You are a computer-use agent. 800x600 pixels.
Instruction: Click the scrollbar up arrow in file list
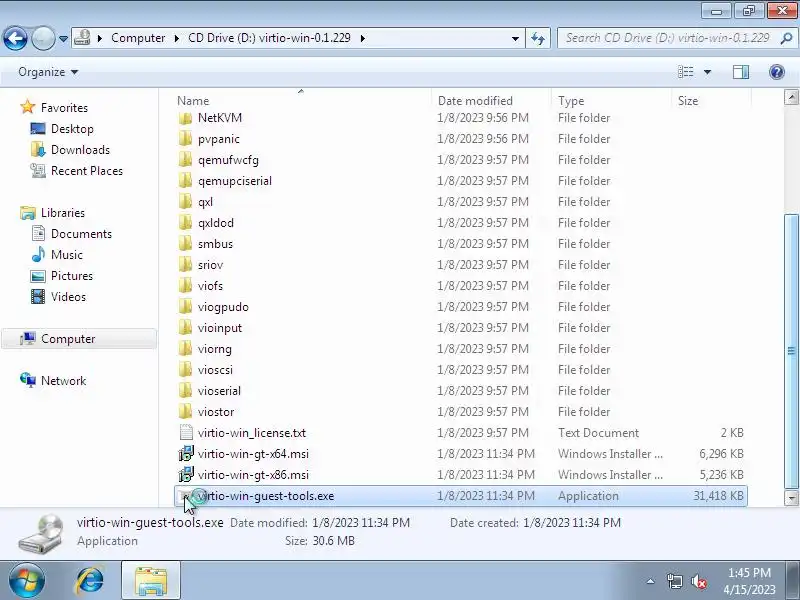791,97
